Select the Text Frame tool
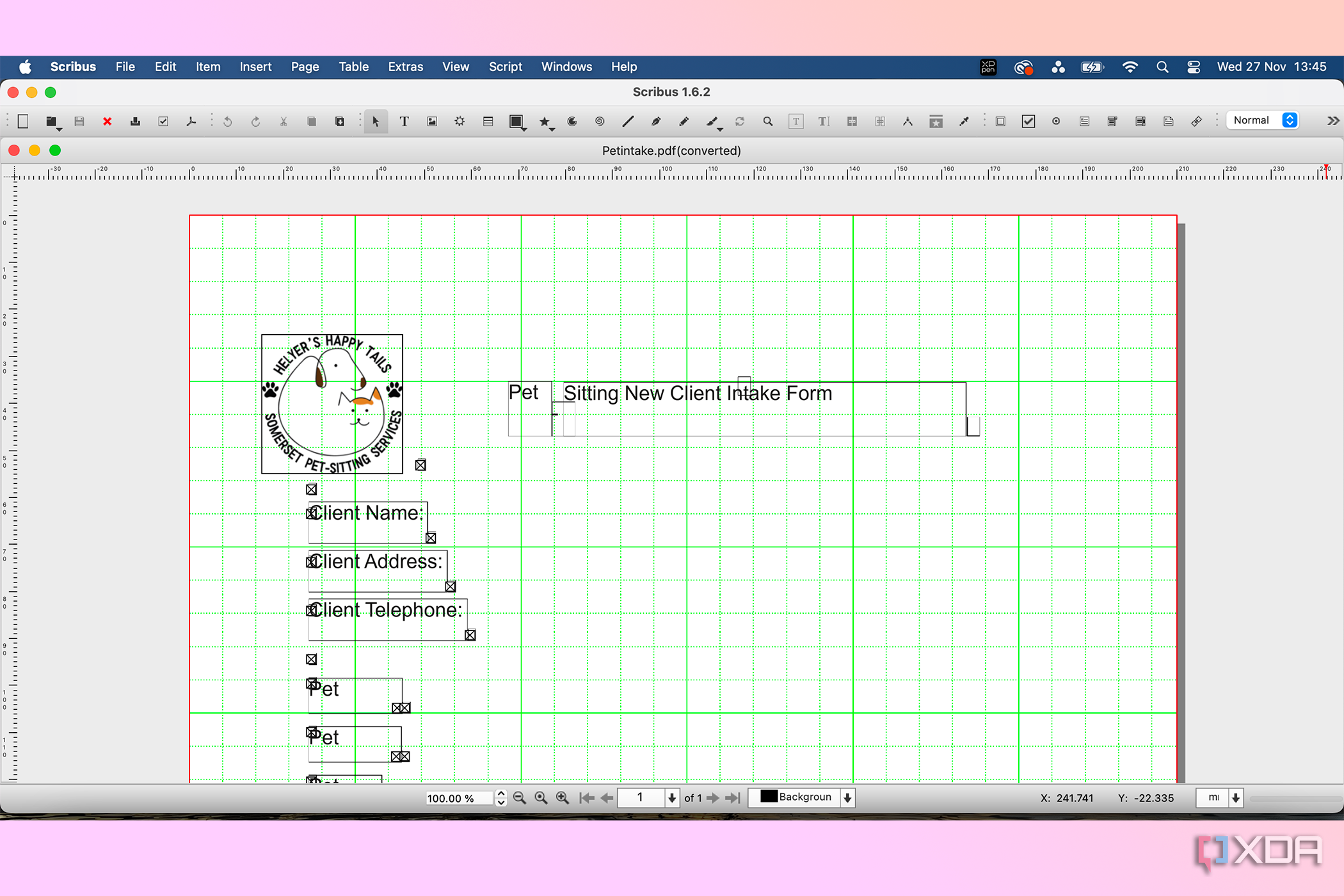Image resolution: width=1344 pixels, height=896 pixels. coord(404,122)
